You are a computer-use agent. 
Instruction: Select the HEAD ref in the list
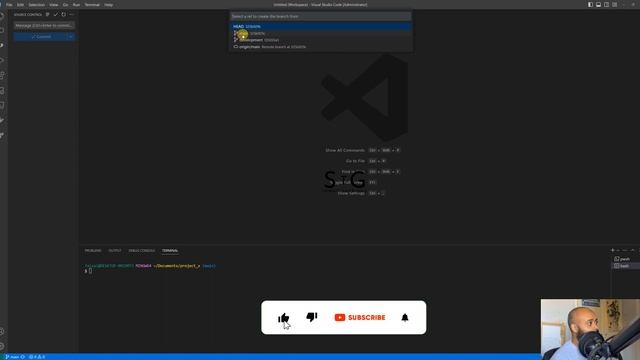click(x=320, y=26)
